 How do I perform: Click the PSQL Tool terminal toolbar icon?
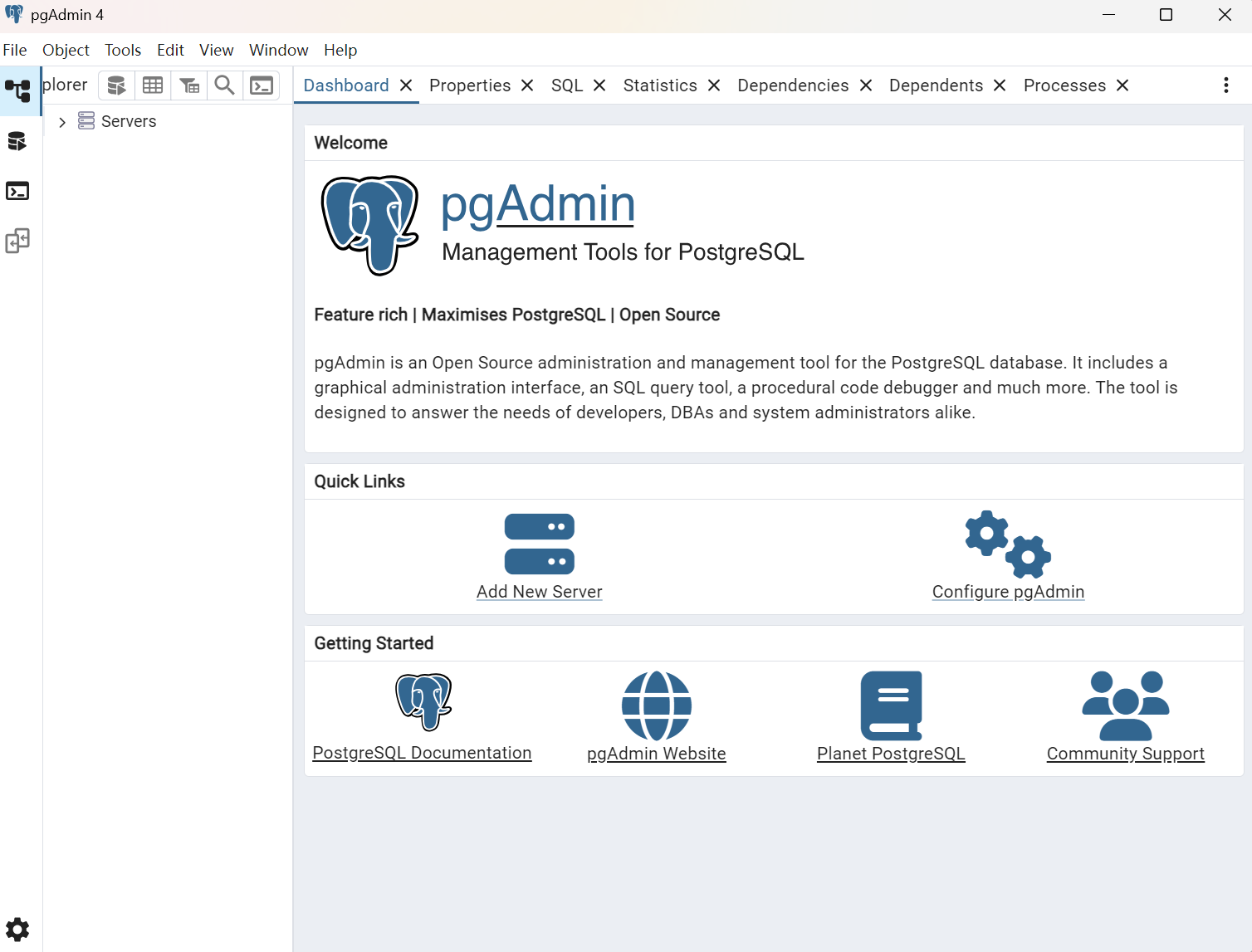click(x=262, y=85)
